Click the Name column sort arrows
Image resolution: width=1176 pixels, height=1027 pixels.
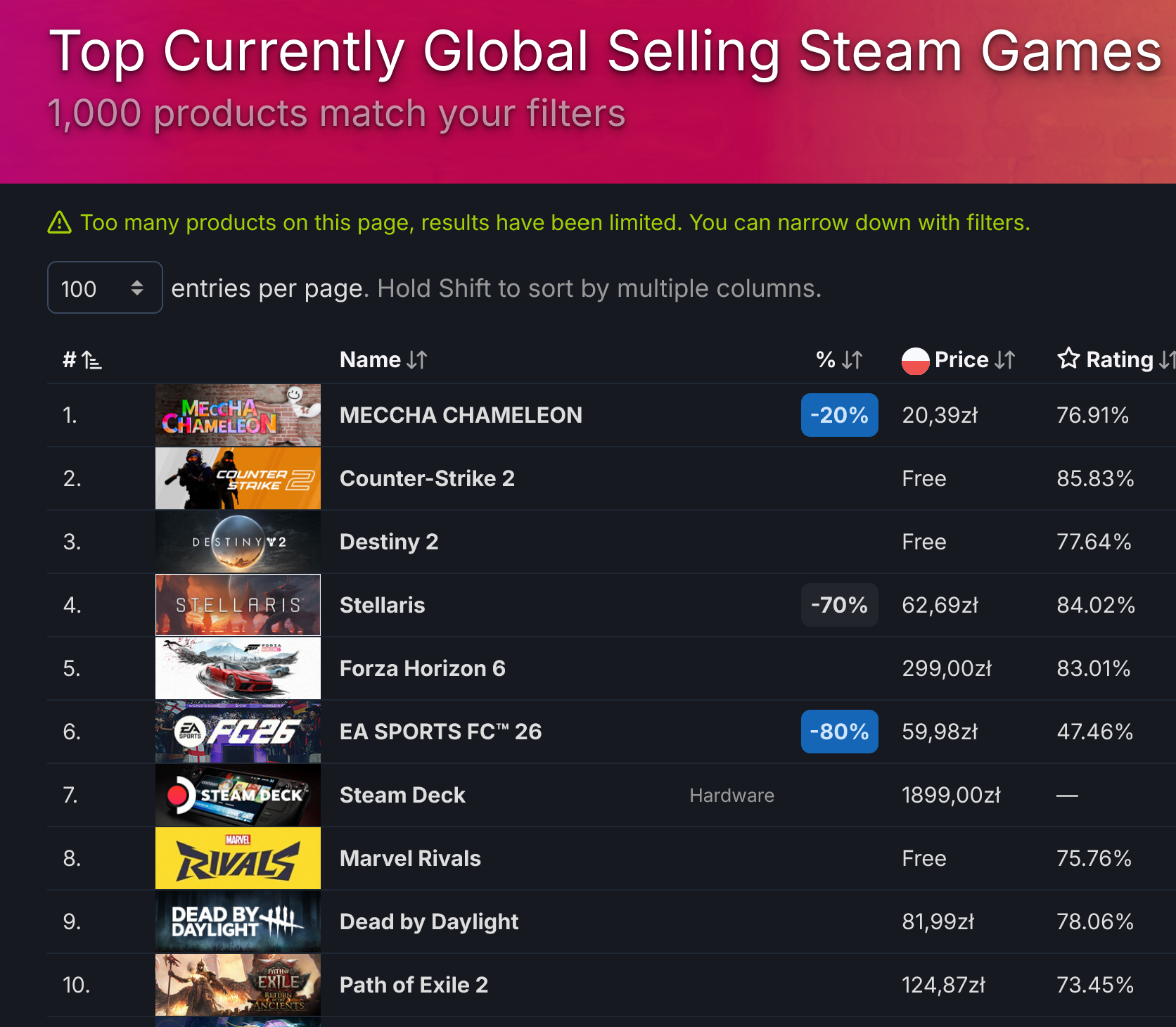pos(417,360)
